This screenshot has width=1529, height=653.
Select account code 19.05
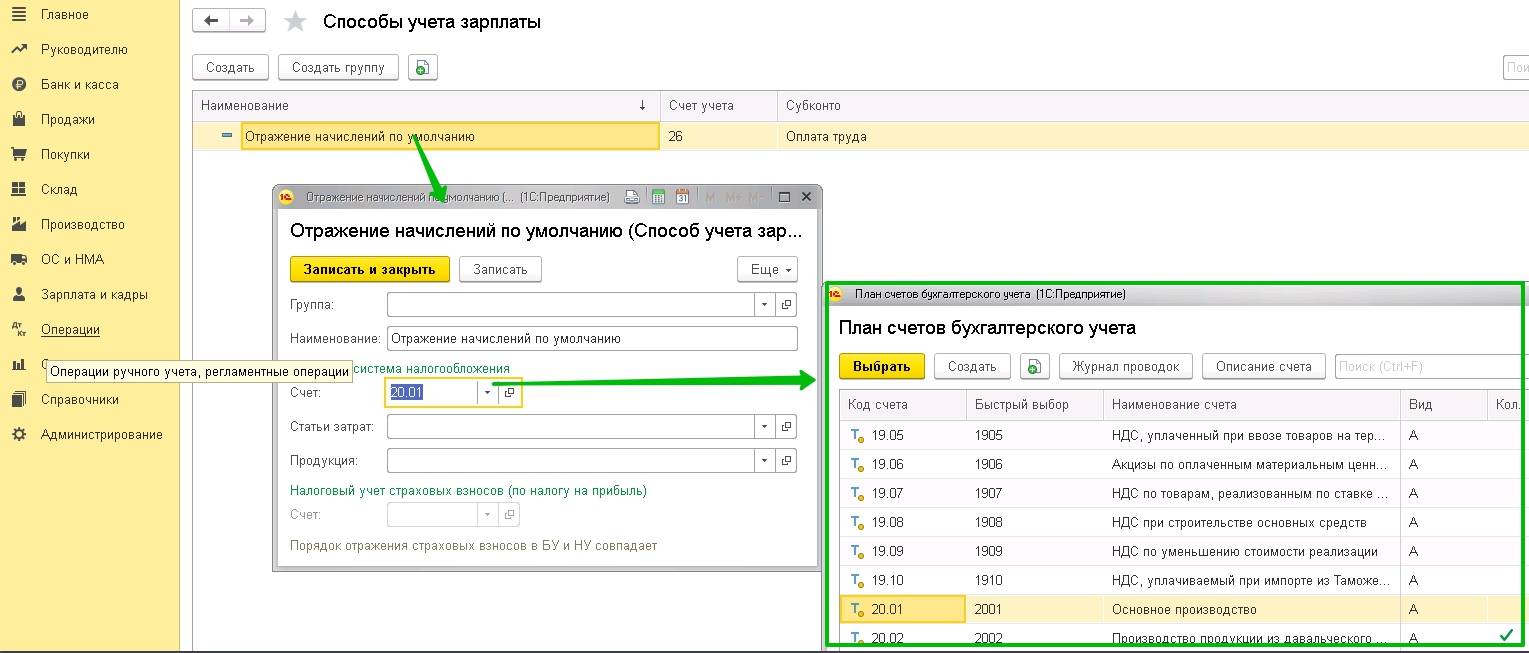(x=887, y=435)
